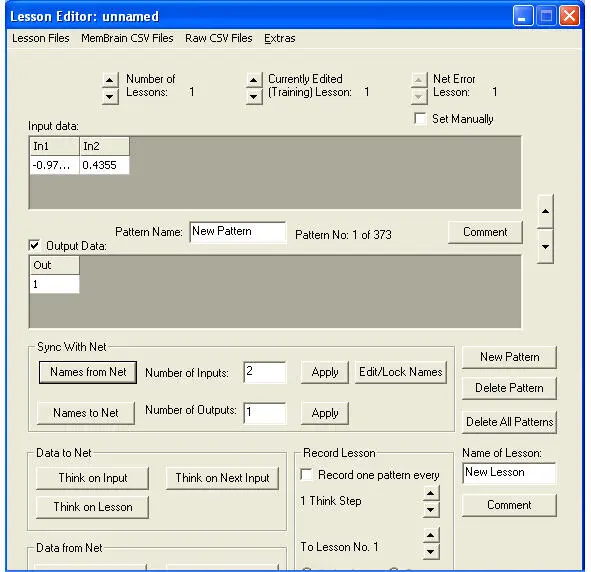
Task: Toggle Record one pattern every checkbox
Action: (x=306, y=474)
